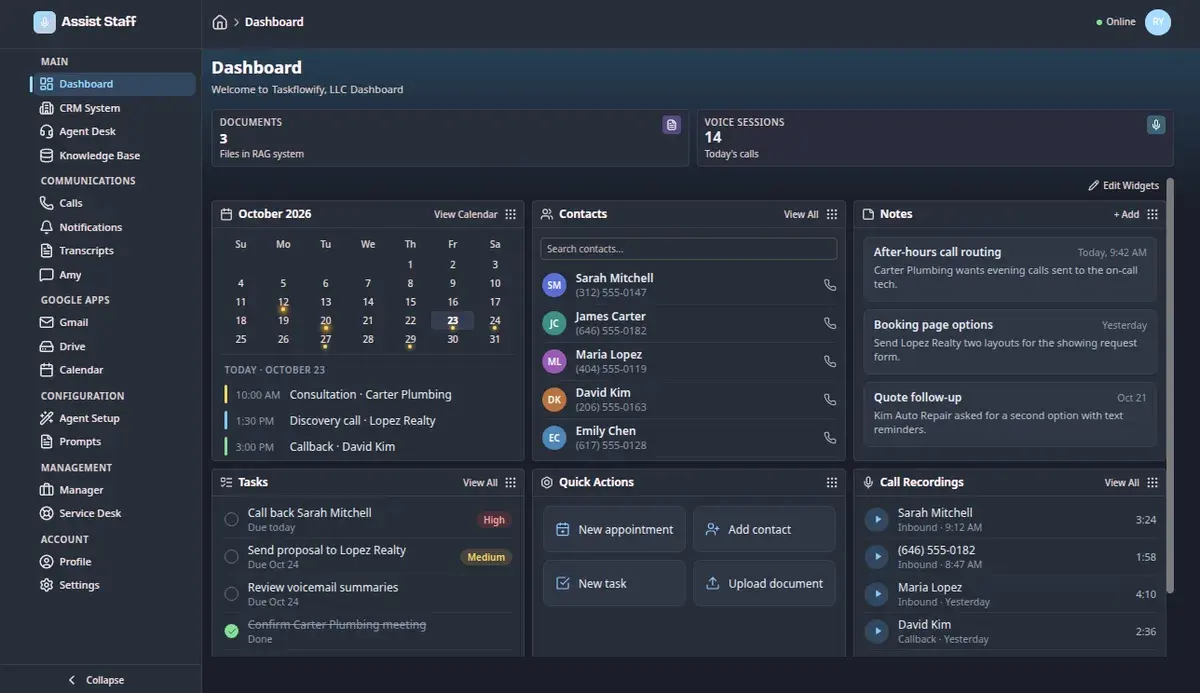Open Gmail under Google Apps
The image size is (1200, 693).
(x=113, y=322)
